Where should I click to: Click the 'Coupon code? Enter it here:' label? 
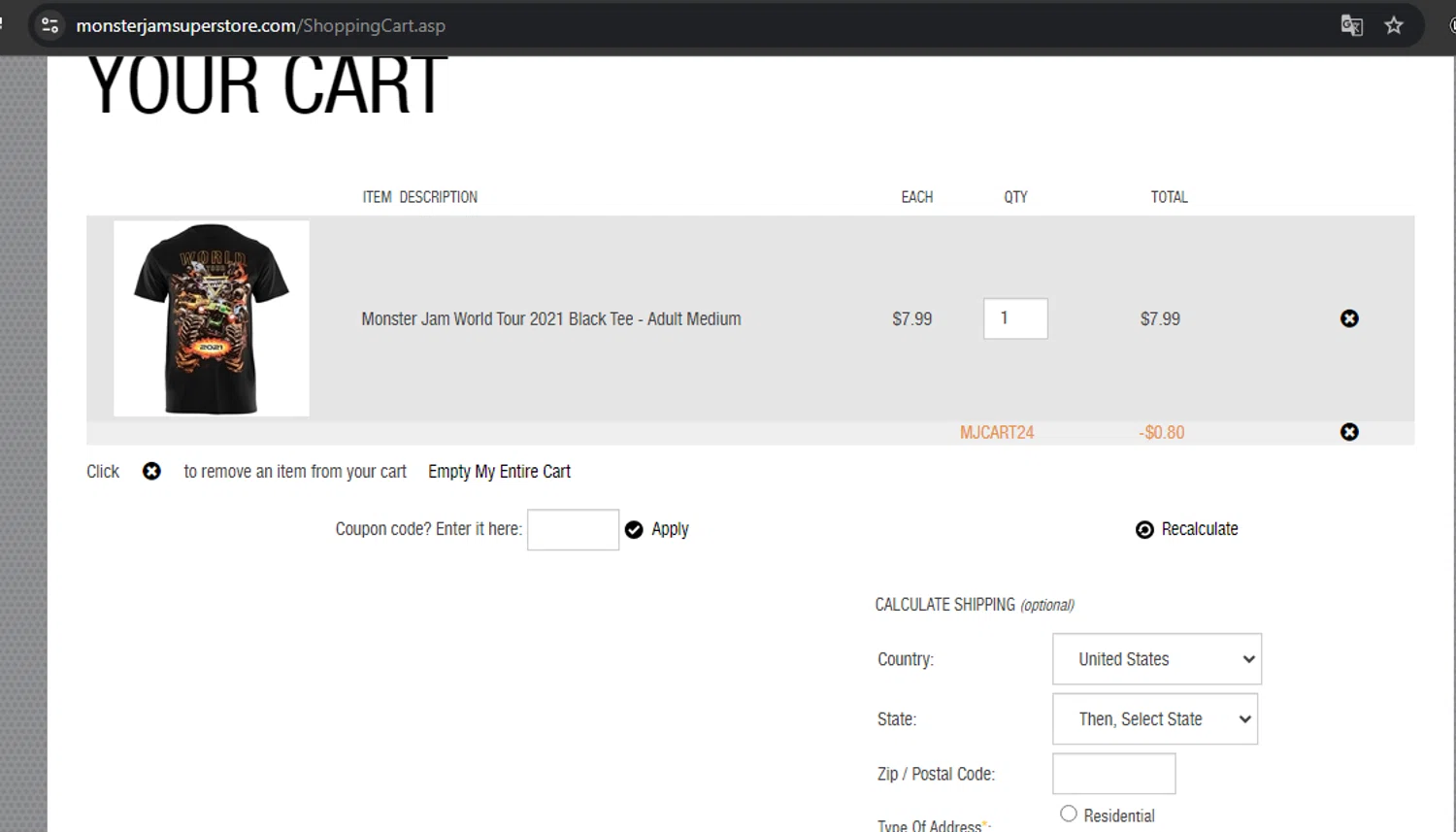point(428,529)
